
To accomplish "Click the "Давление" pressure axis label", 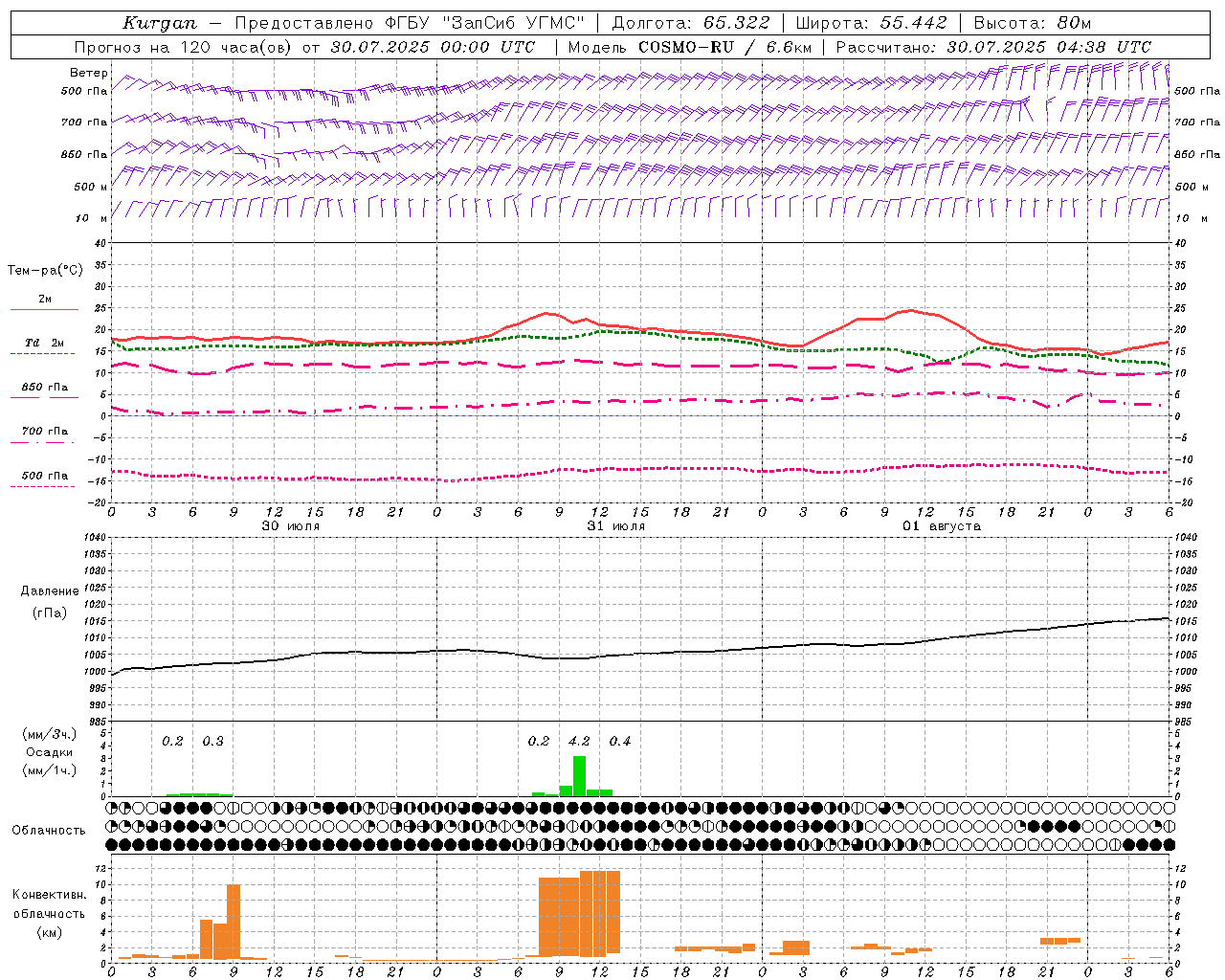I will click(50, 590).
